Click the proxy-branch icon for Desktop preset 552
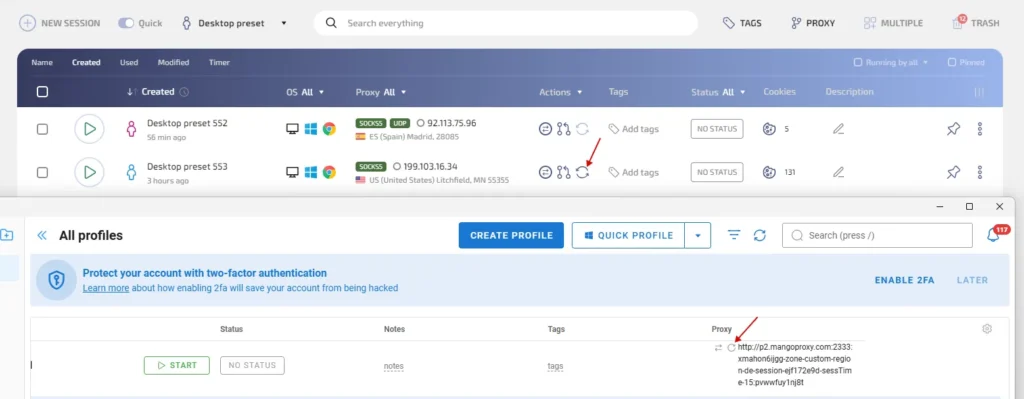The width and height of the screenshot is (1024, 399). pos(564,129)
